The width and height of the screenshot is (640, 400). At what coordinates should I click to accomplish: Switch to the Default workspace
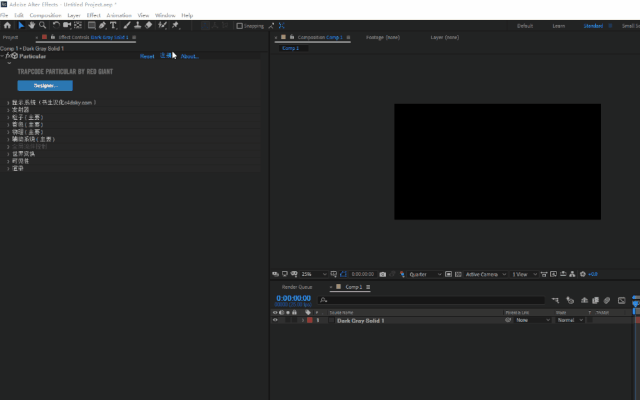pos(525,26)
